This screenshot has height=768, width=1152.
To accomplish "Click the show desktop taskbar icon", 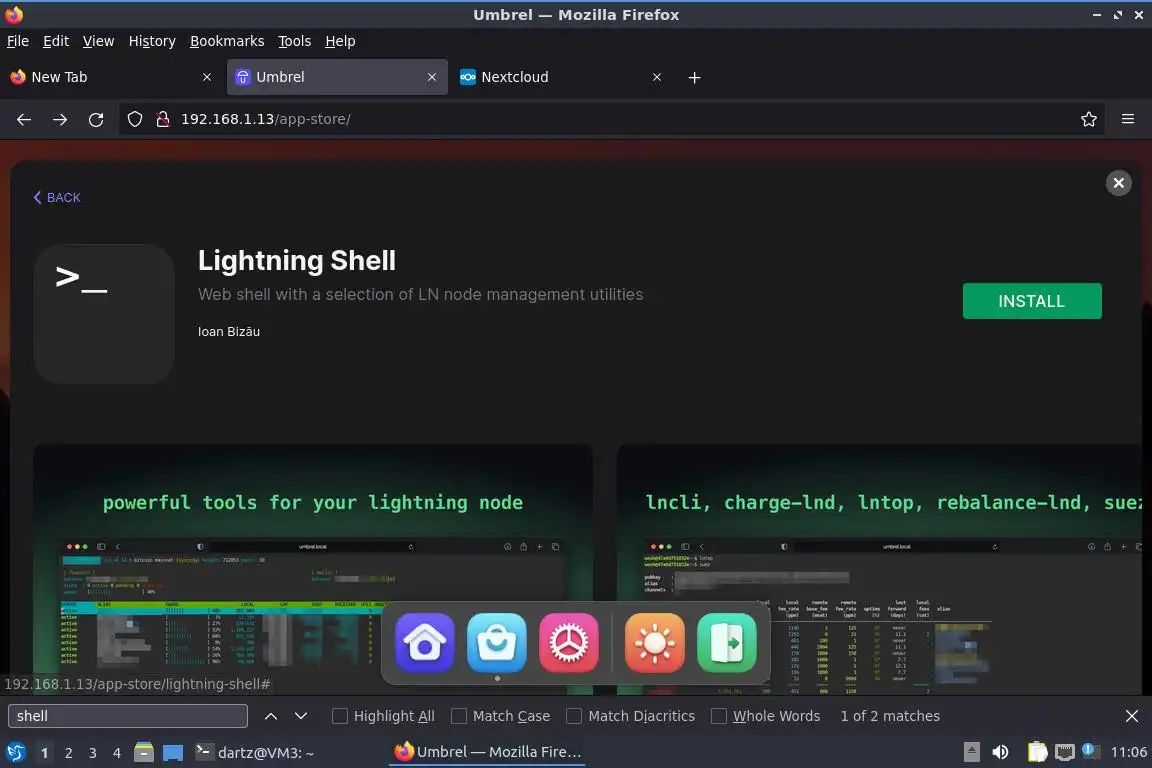I will coord(173,753).
